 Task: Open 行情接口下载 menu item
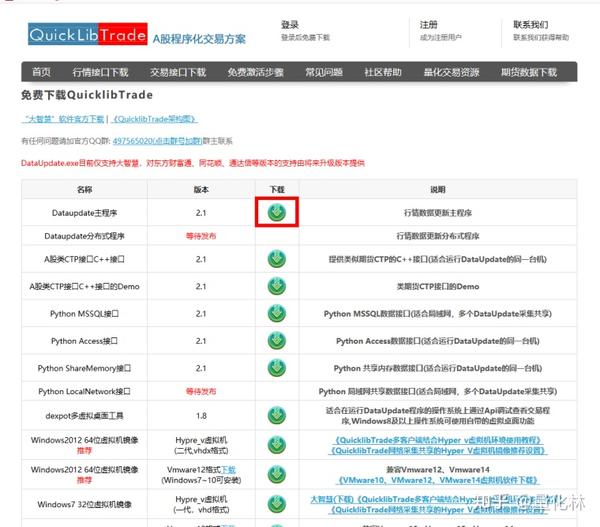pyautogui.click(x=100, y=72)
